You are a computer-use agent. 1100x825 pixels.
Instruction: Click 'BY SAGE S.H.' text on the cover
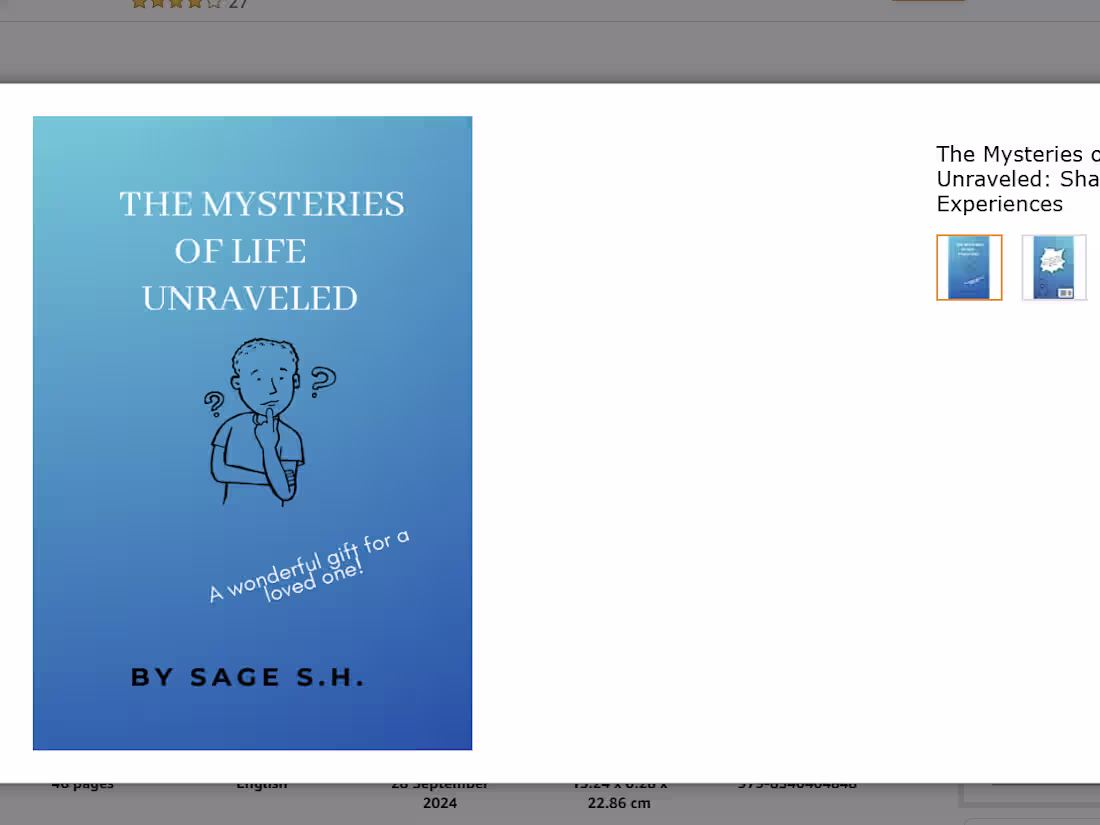click(x=246, y=677)
